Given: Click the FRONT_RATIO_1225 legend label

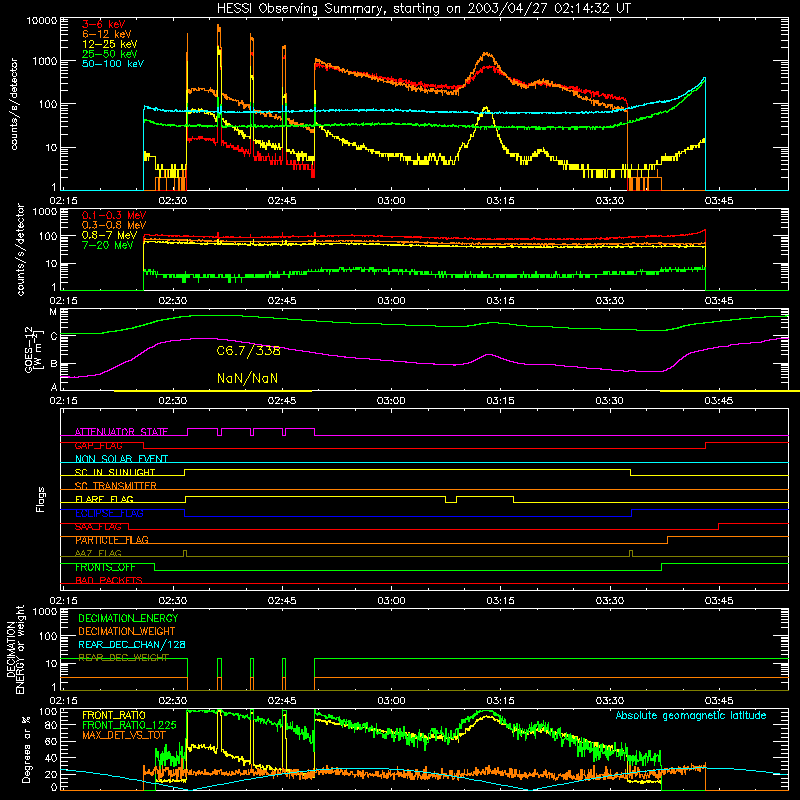Looking at the screenshot, I should tap(129, 725).
